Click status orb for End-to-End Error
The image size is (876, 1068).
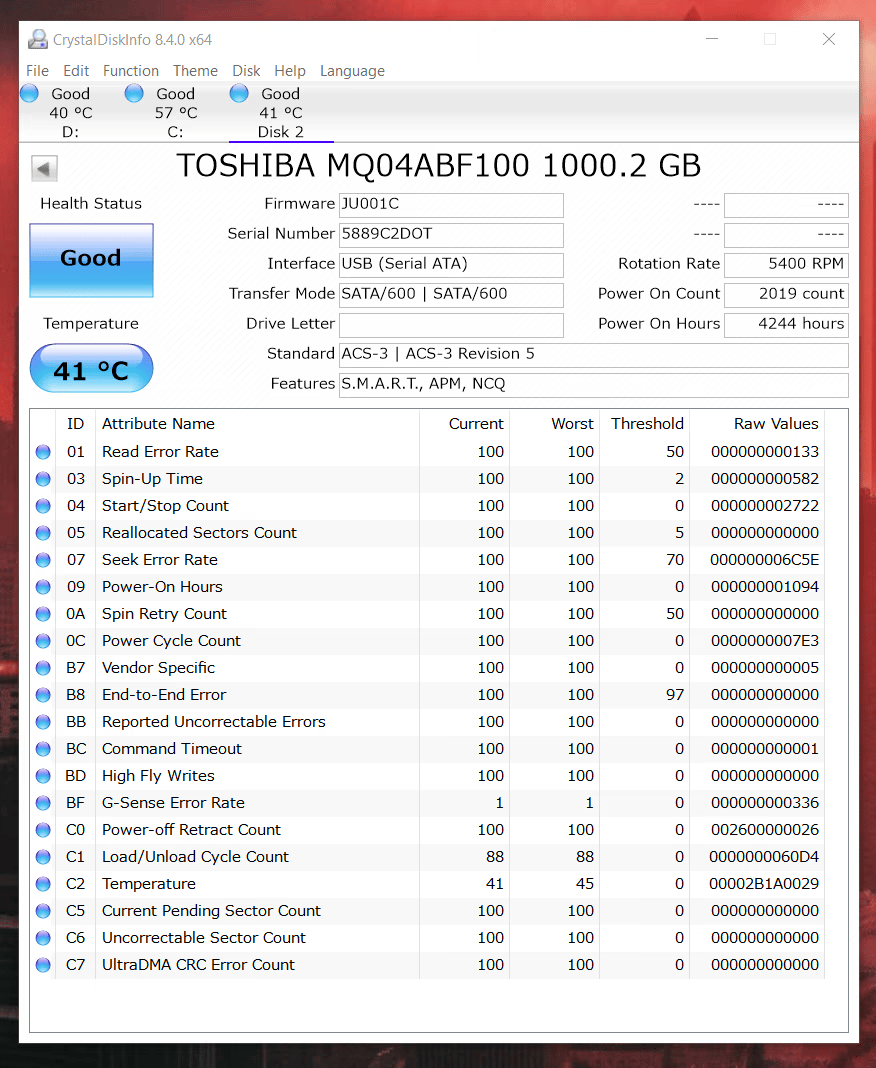(x=43, y=695)
